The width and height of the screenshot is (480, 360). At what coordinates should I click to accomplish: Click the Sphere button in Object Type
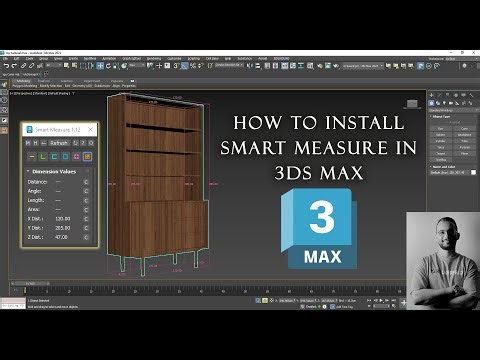[x=441, y=135]
